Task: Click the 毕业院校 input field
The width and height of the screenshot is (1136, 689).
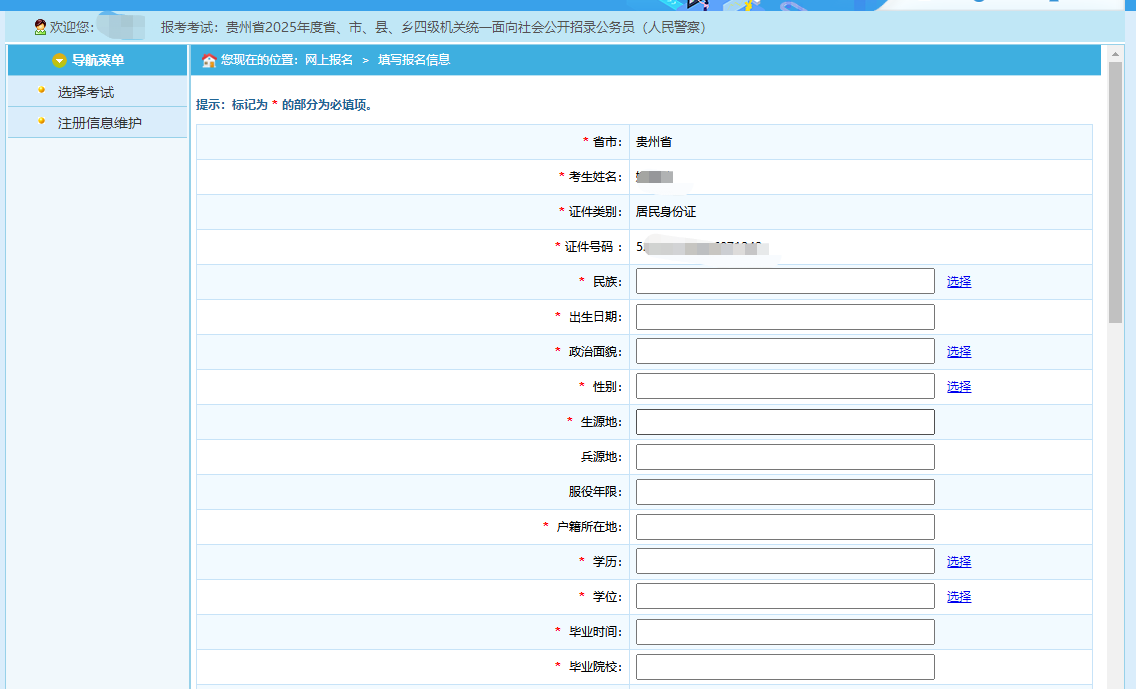Action: click(x=785, y=667)
